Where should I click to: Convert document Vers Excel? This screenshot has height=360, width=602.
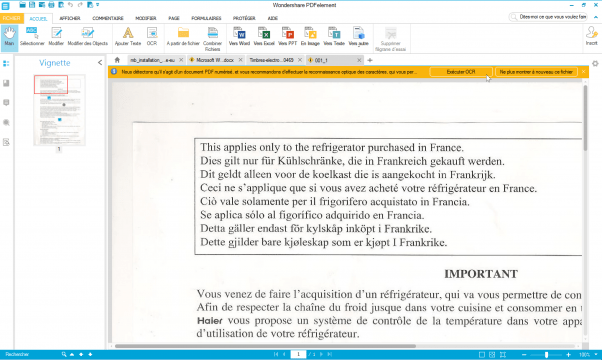pyautogui.click(x=264, y=37)
